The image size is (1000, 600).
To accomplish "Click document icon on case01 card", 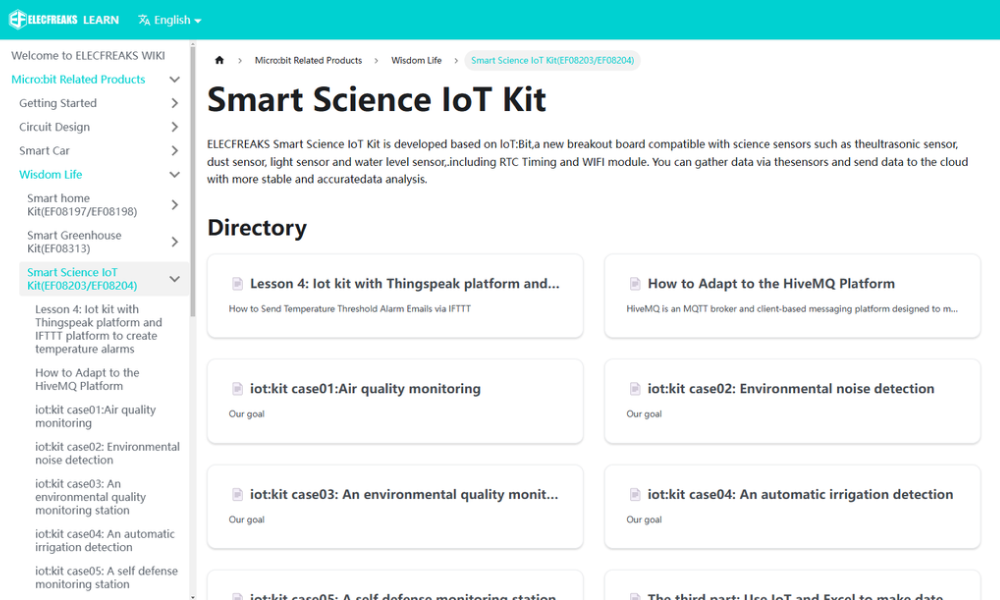I will 237,388.
